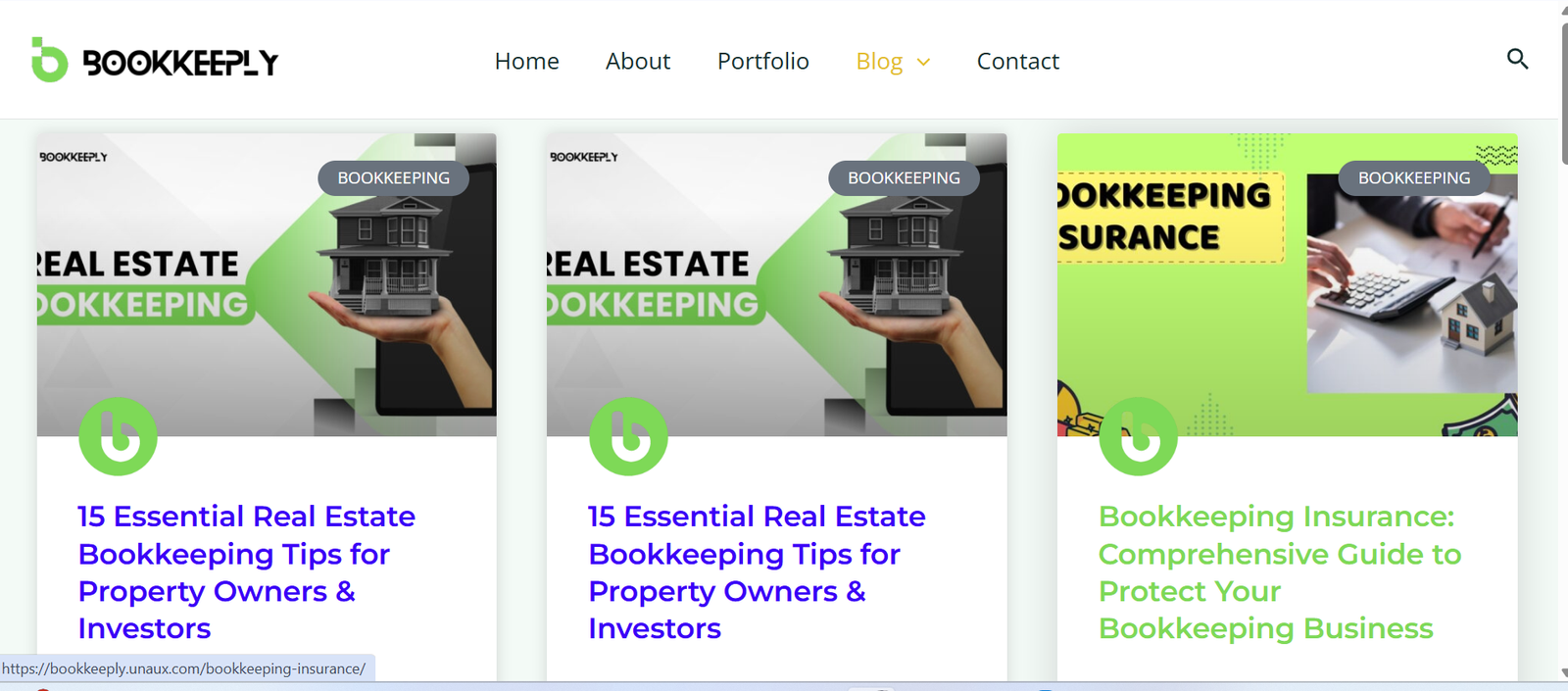This screenshot has width=1568, height=691.
Task: Select BOOKKEEPING tag on second card
Action: pyautogui.click(x=904, y=178)
